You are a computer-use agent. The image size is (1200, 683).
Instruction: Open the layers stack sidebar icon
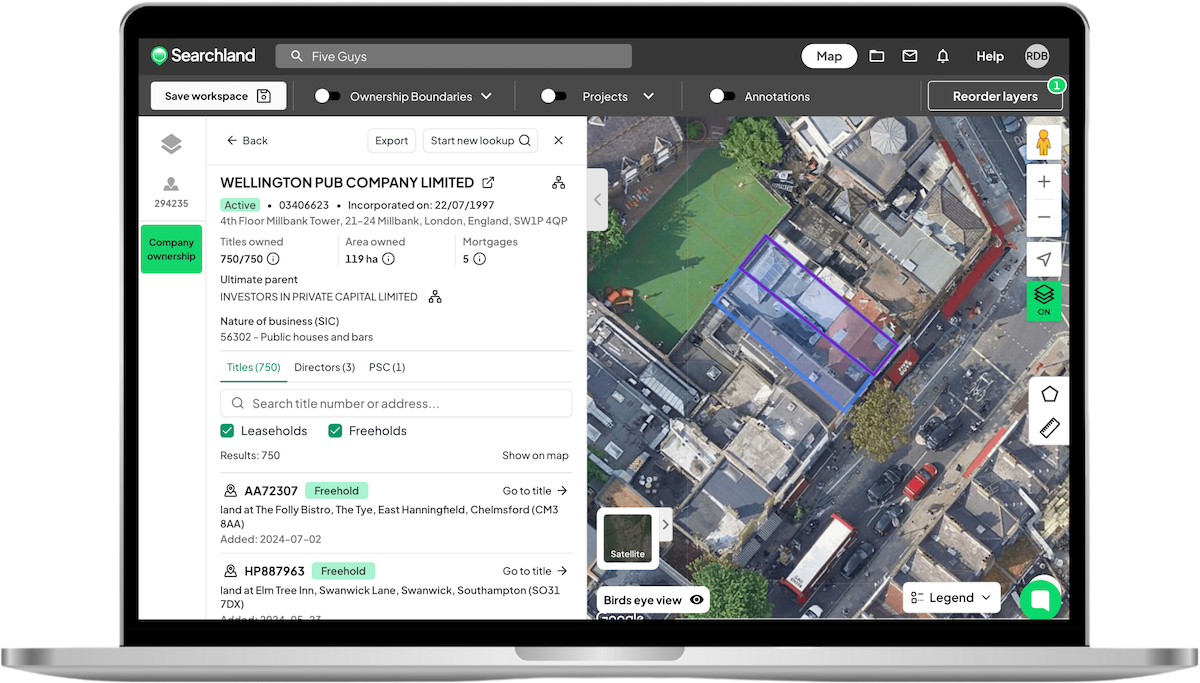[x=171, y=144]
